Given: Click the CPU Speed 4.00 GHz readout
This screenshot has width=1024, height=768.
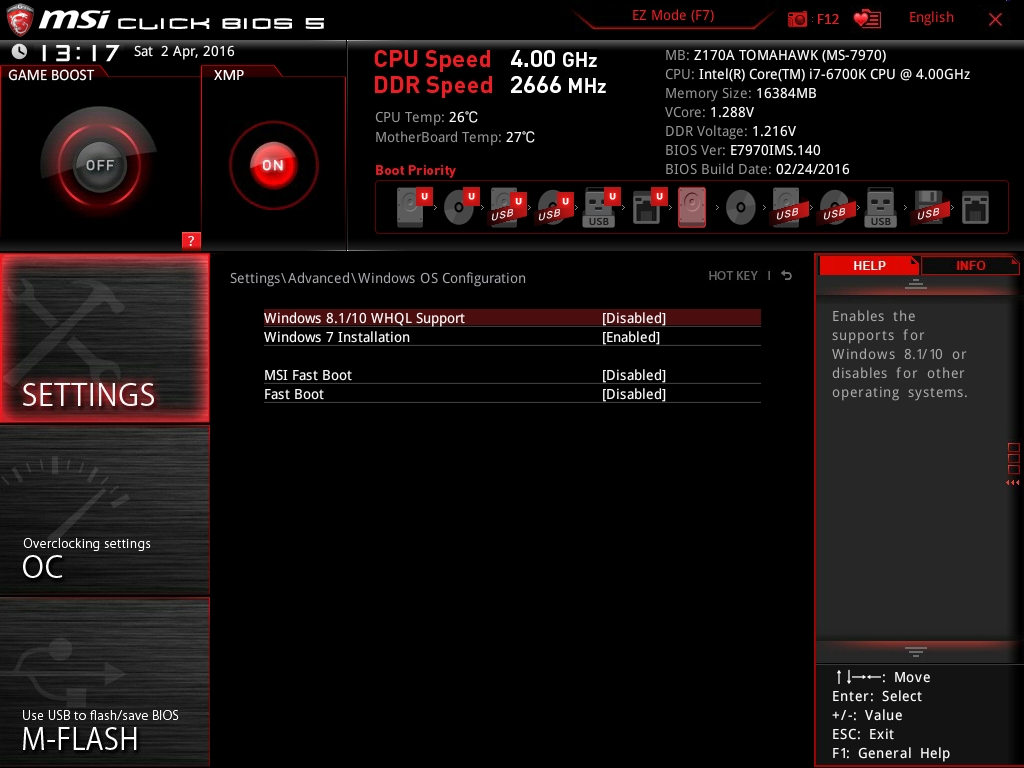Looking at the screenshot, I should (x=485, y=59).
